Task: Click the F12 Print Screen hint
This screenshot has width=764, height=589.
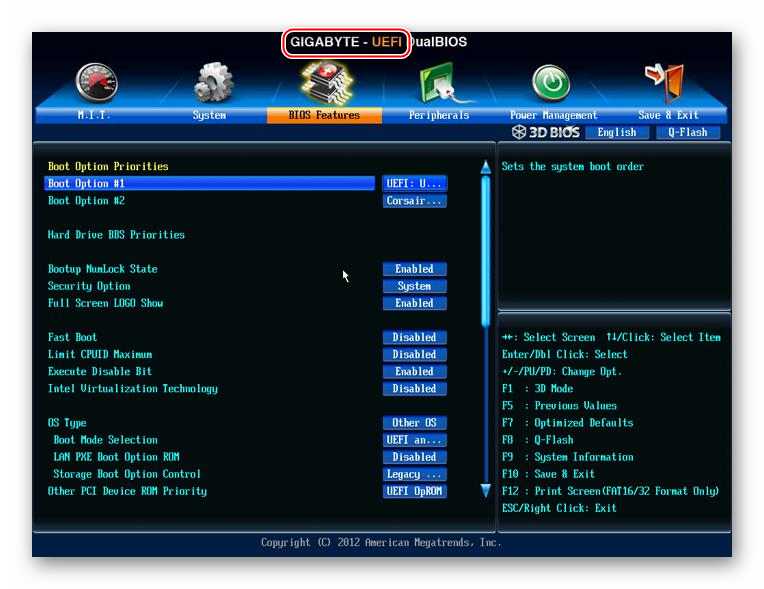Action: point(611,491)
